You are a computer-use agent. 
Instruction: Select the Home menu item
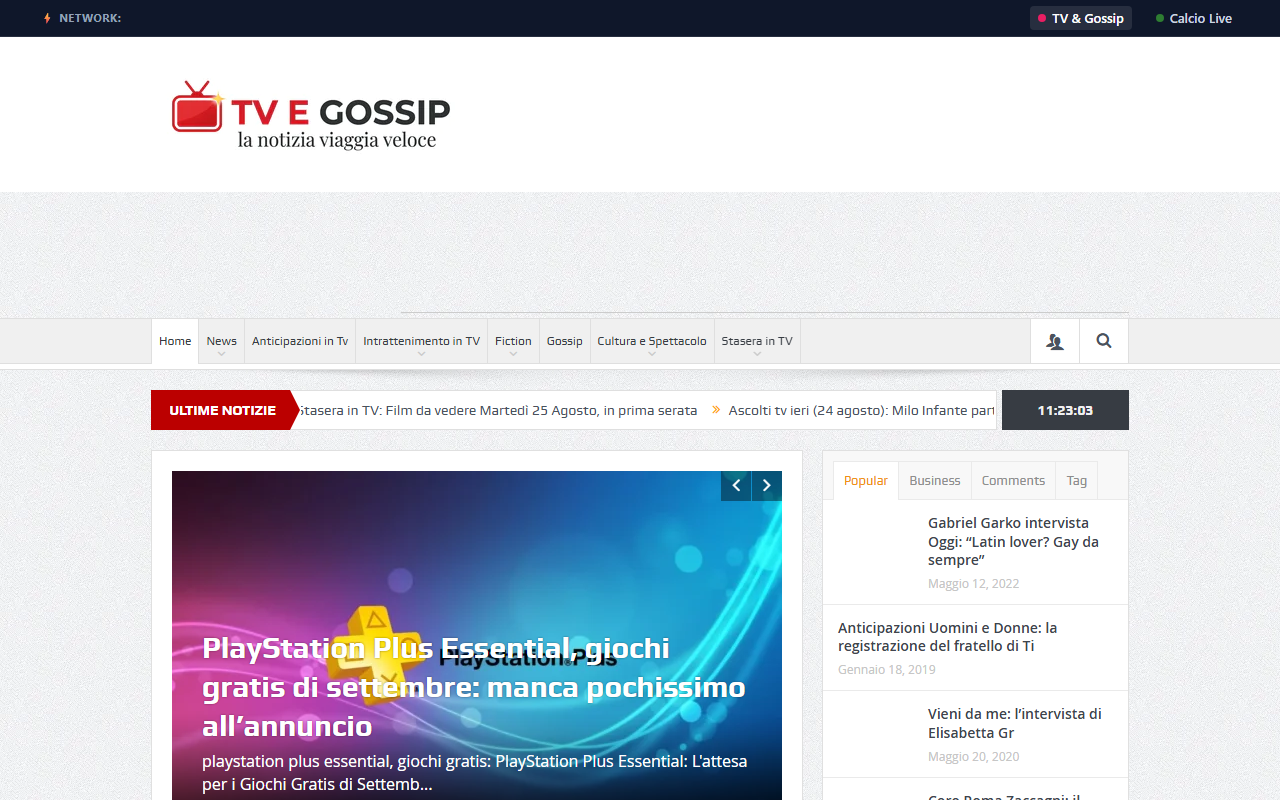click(175, 341)
